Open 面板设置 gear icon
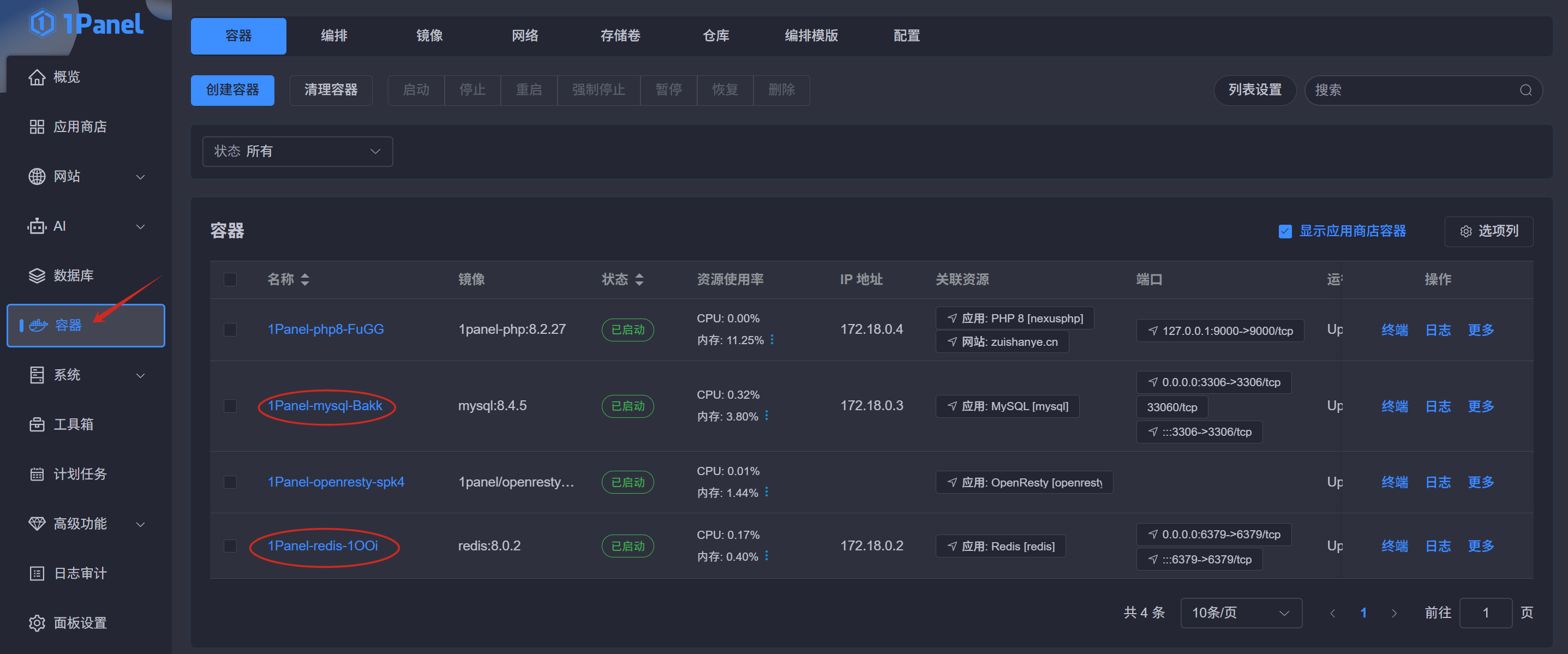 point(37,623)
